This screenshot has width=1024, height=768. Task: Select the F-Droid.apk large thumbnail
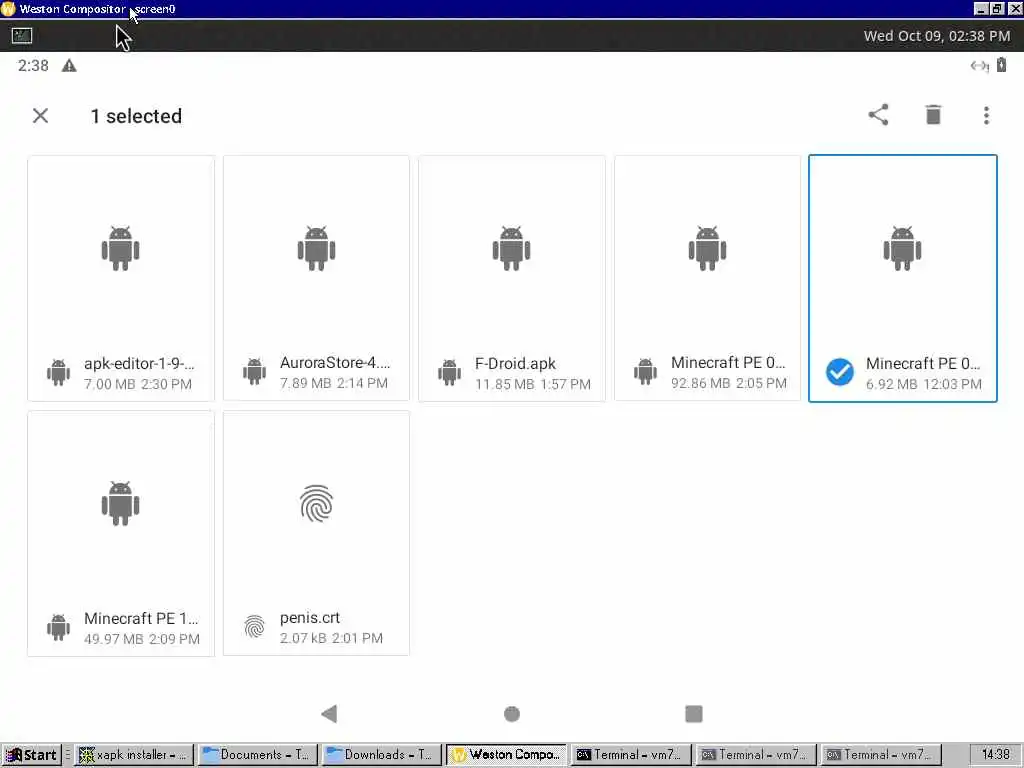511,248
